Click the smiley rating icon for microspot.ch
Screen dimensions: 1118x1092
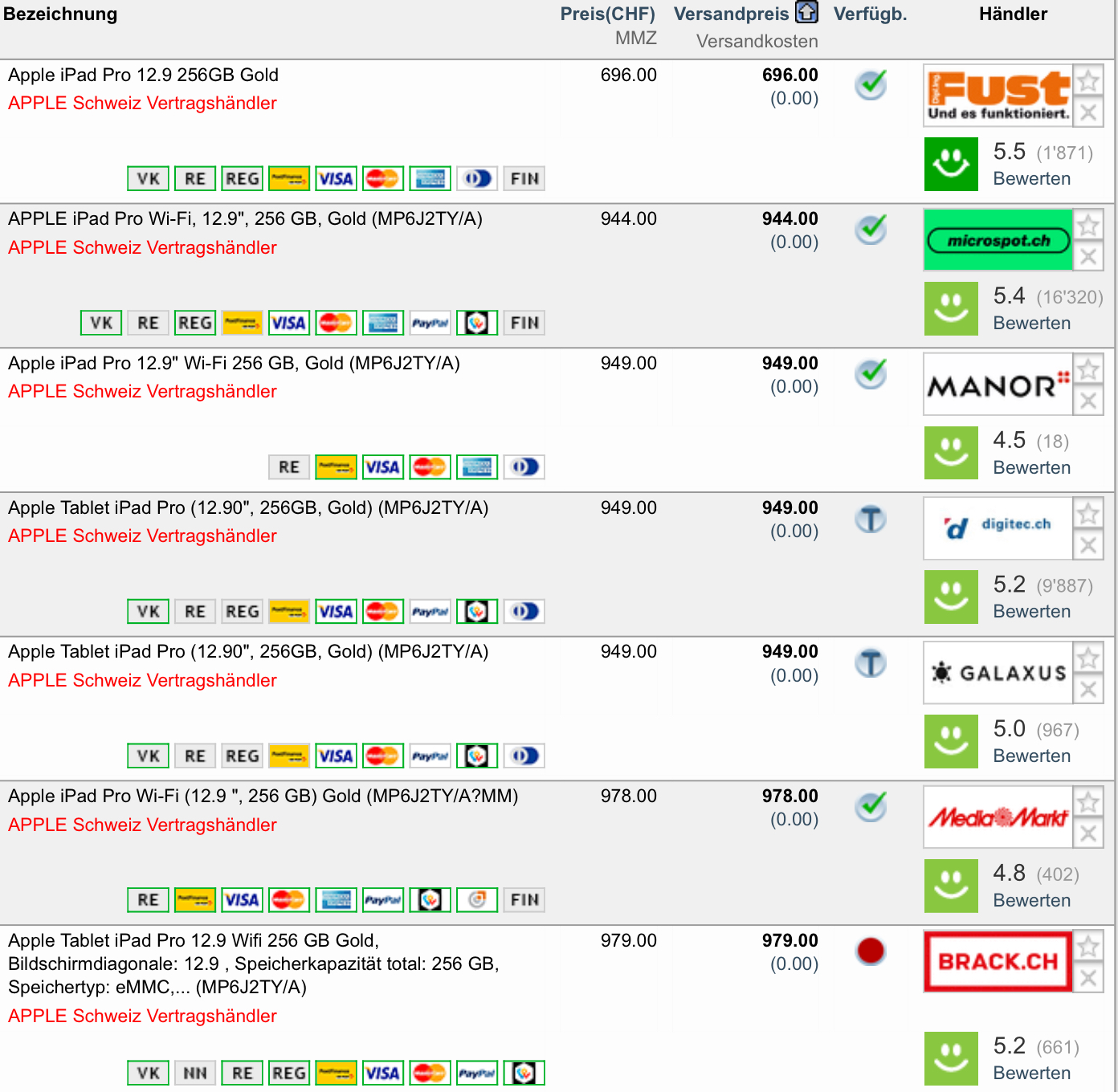click(x=951, y=308)
